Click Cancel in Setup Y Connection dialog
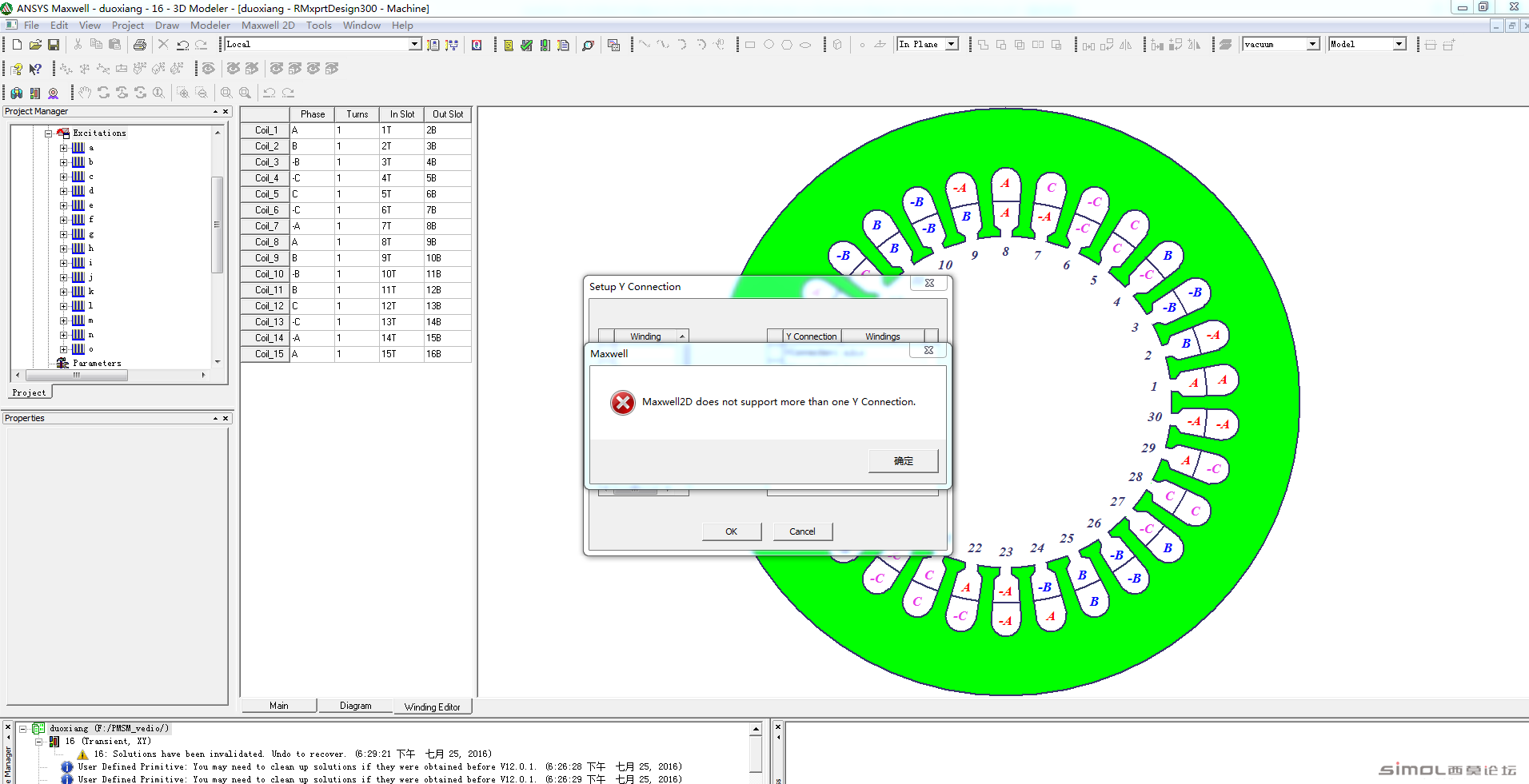The height and width of the screenshot is (784, 1529). [x=802, y=531]
